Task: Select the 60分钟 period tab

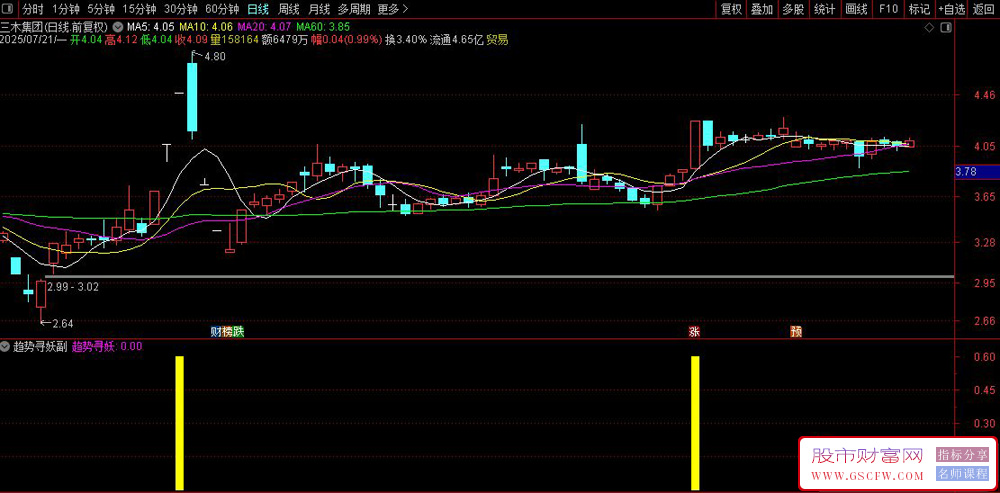Action: [222, 9]
